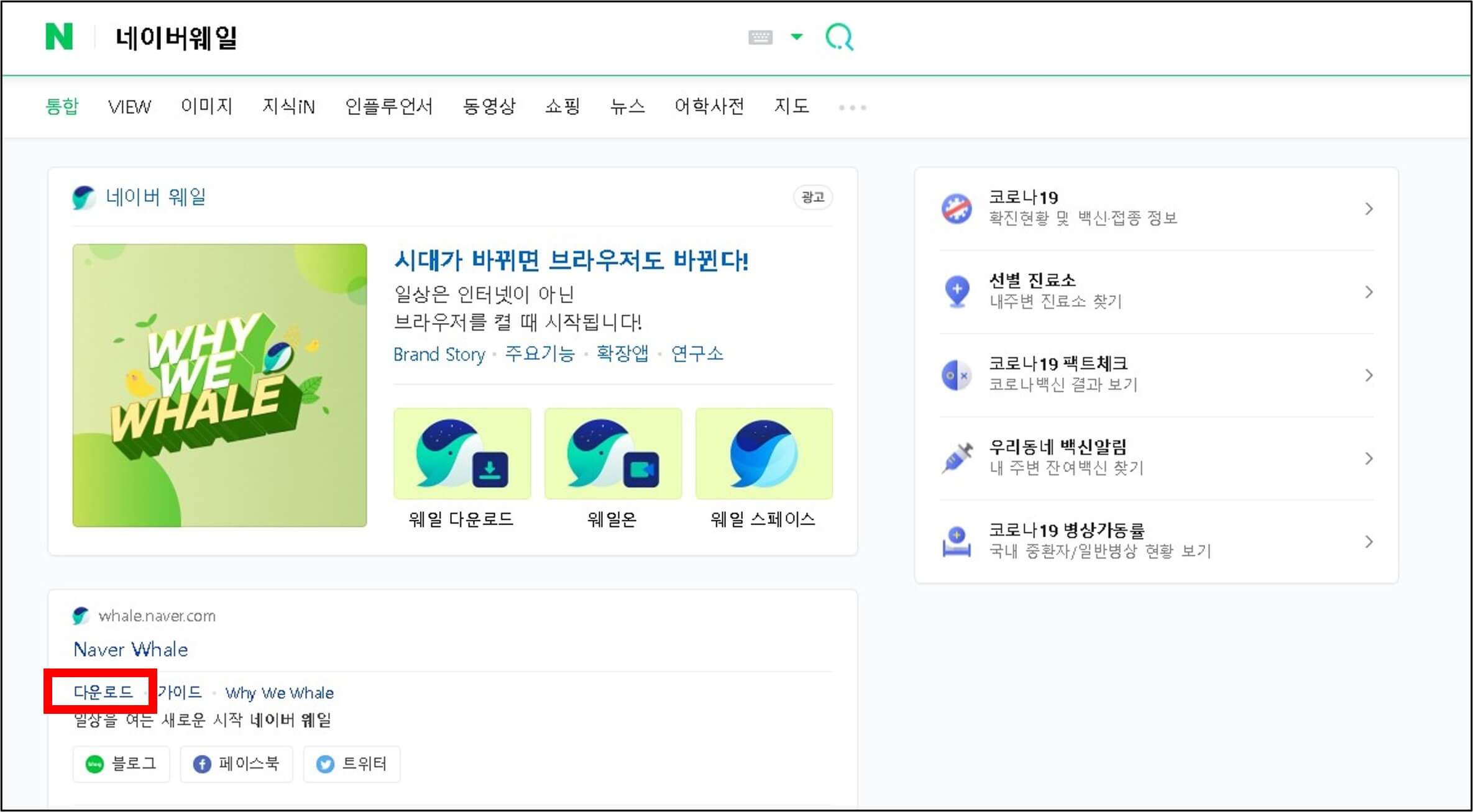Select the 동영상 tab
Image resolution: width=1473 pixels, height=812 pixels.
click(489, 106)
